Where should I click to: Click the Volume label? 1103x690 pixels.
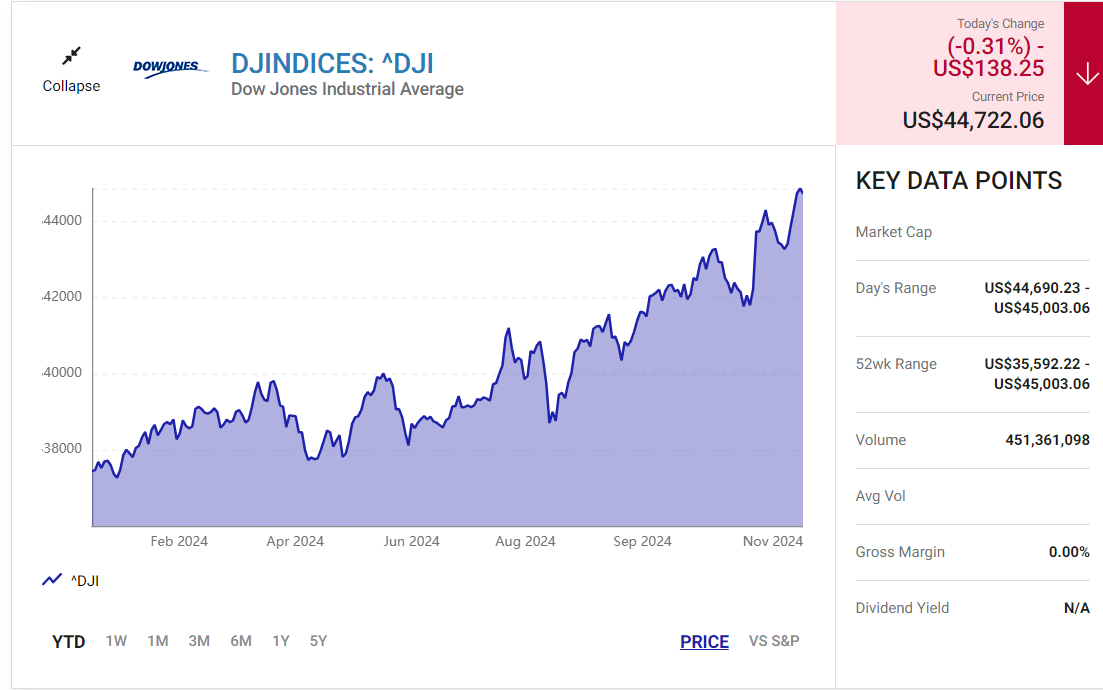[x=881, y=440]
